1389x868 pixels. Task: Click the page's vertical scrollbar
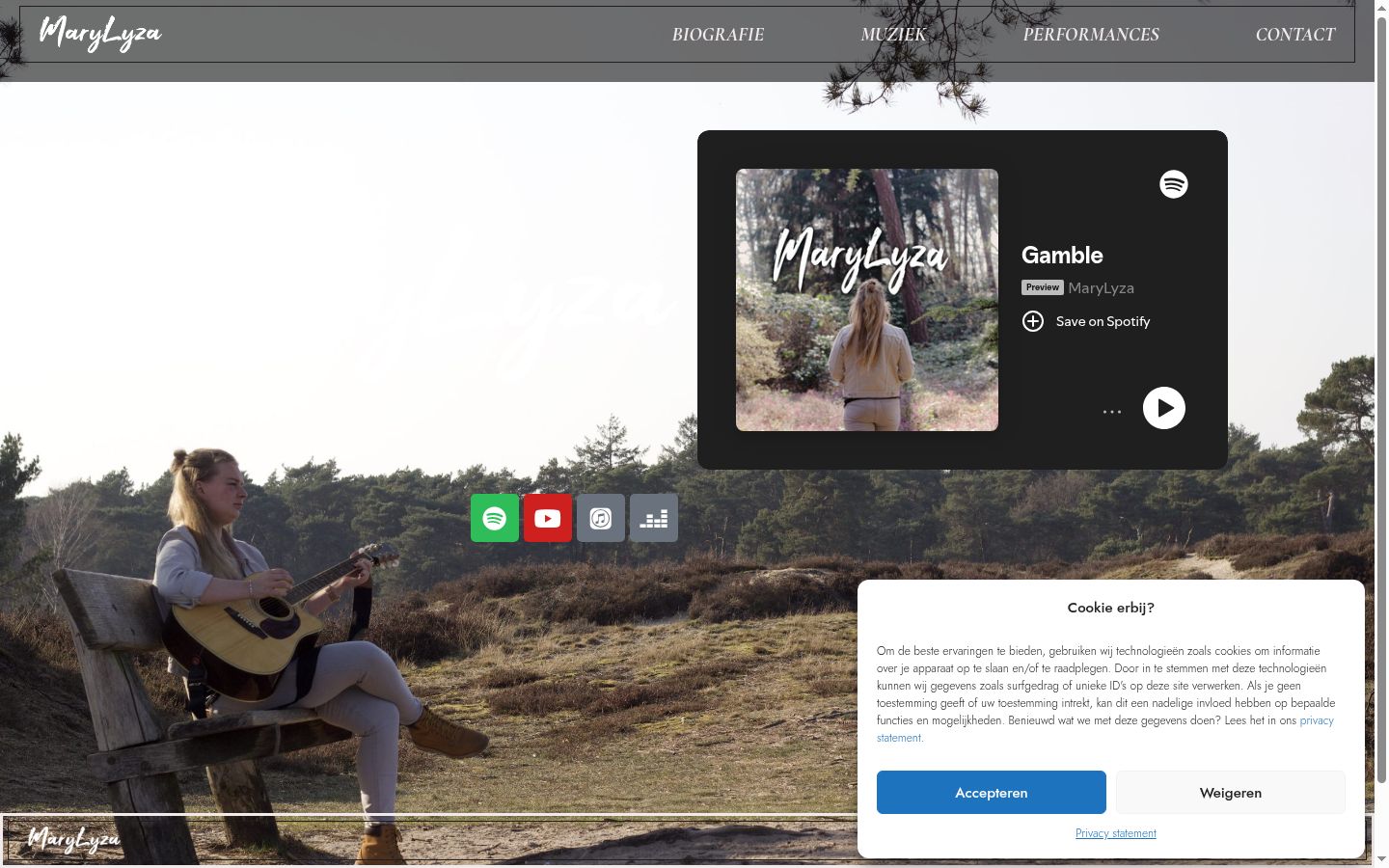[1381, 400]
